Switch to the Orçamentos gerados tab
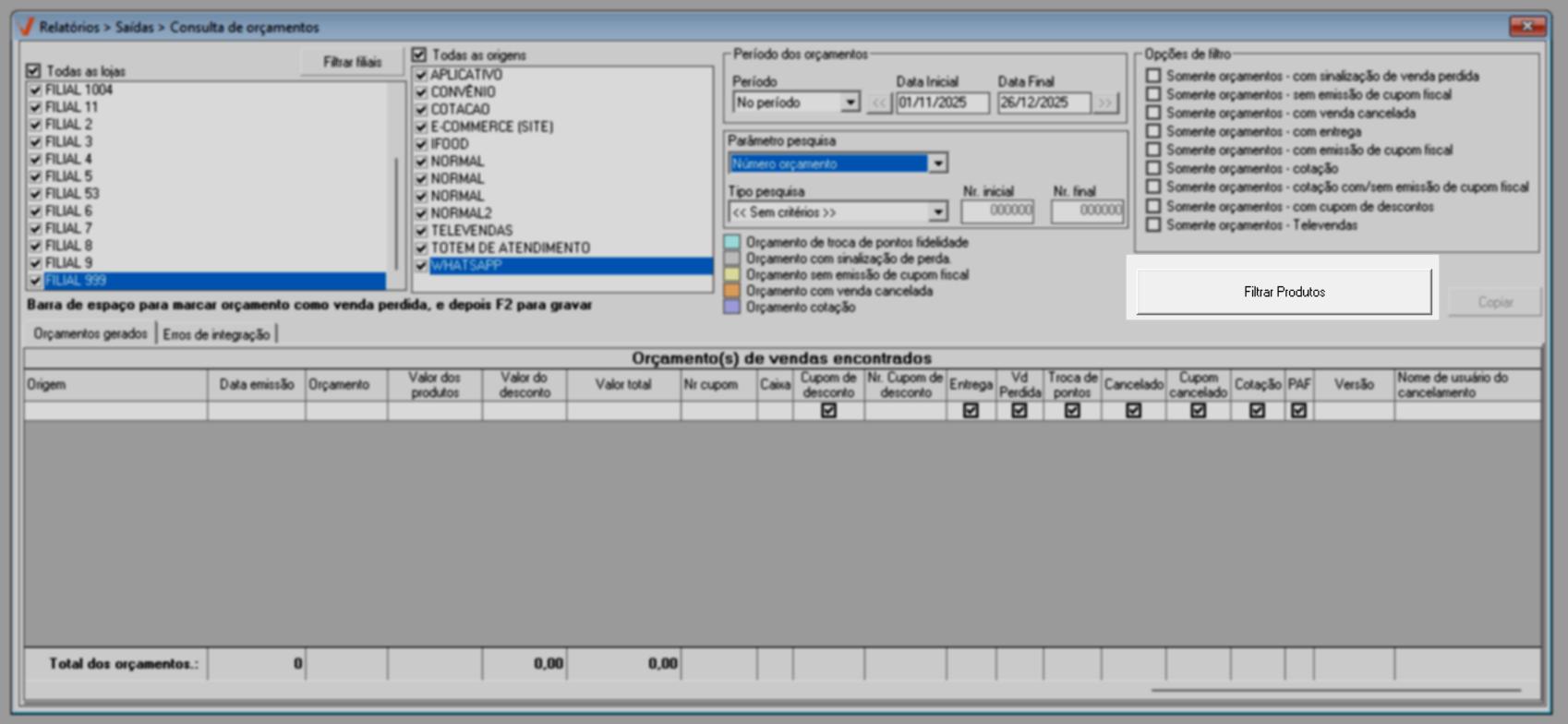1568x724 pixels. coord(90,334)
